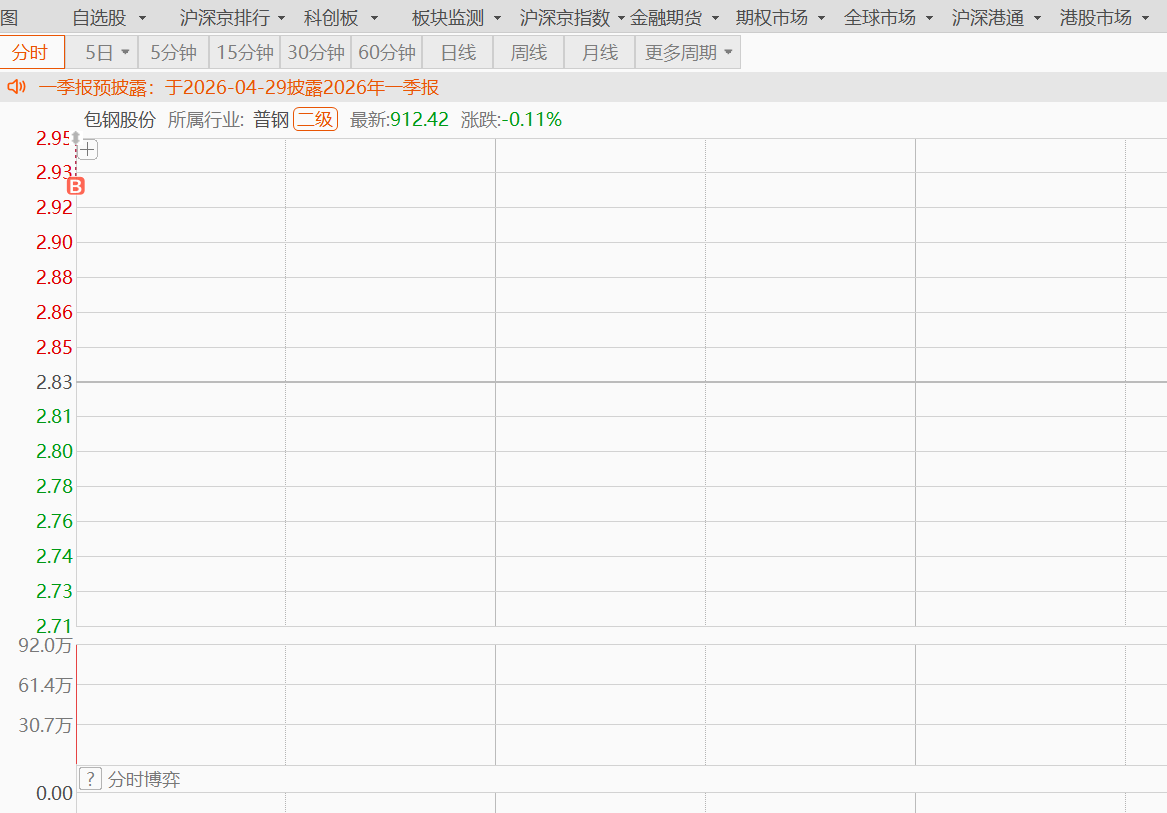
Task: Open the 板块监测 menu
Action: [x=455, y=17]
